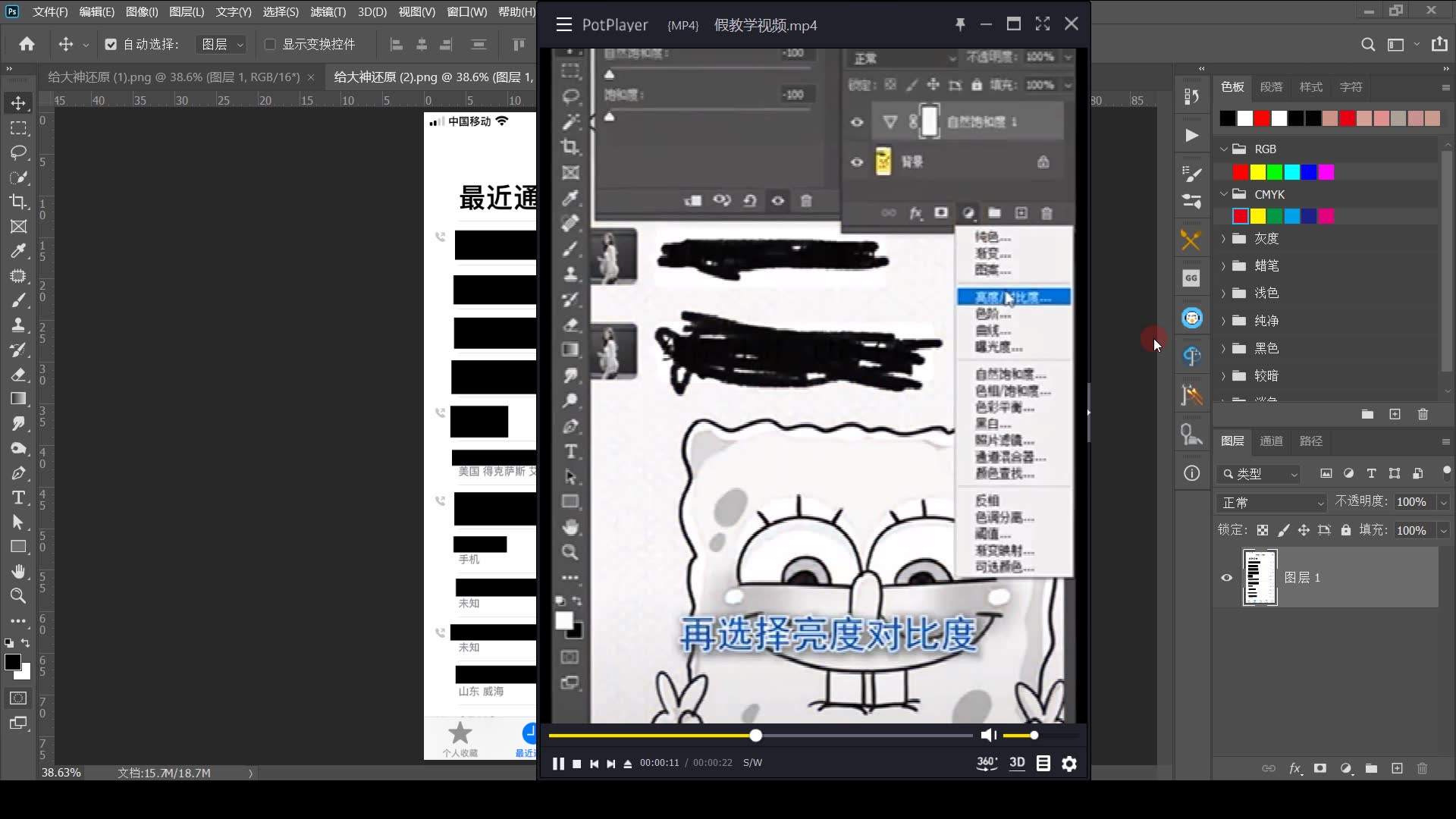Open Photoshop search magnifier icon
Image resolution: width=1456 pixels, height=819 pixels.
[x=1368, y=44]
